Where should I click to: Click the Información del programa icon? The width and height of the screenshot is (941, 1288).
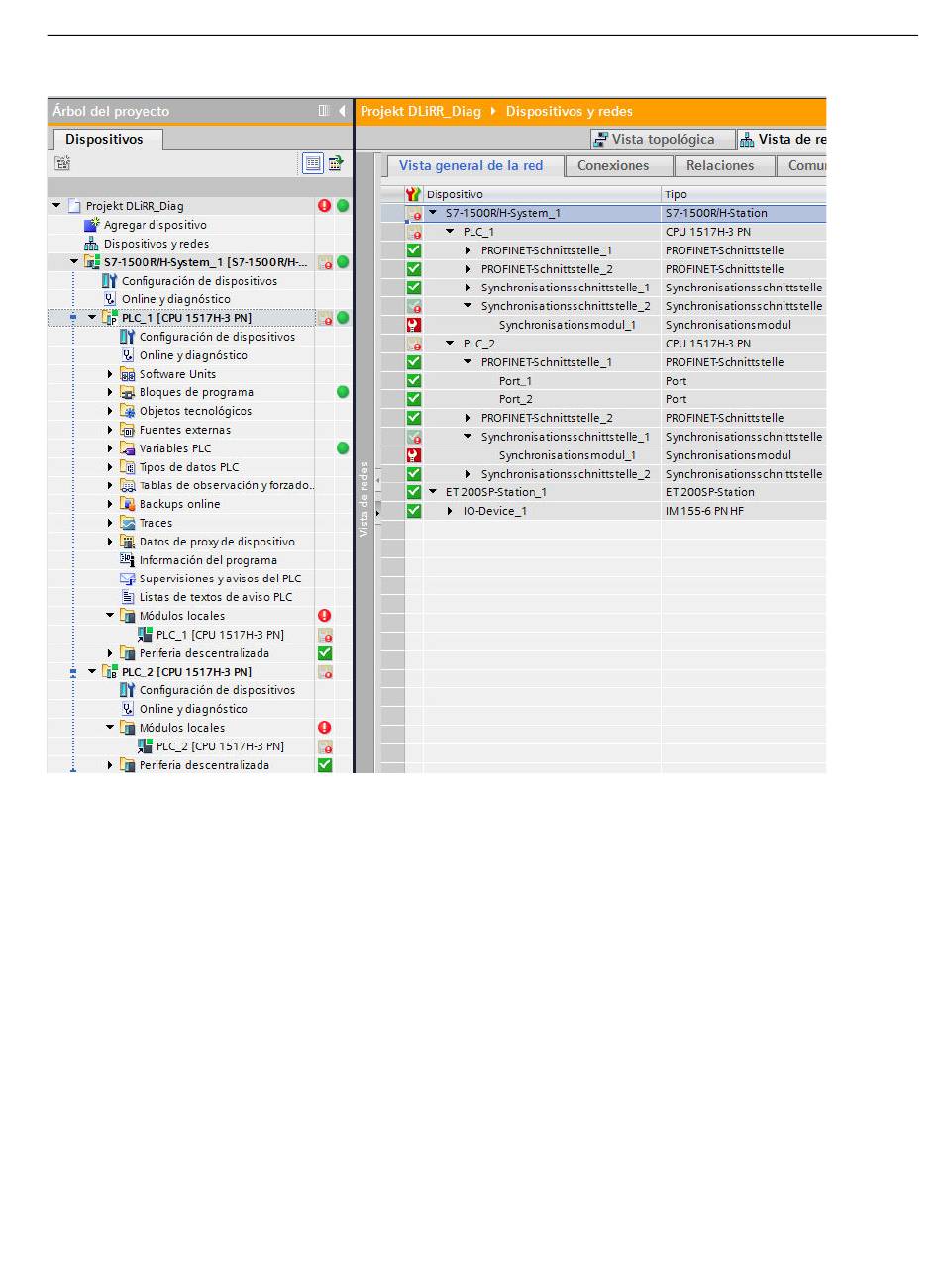(128, 560)
